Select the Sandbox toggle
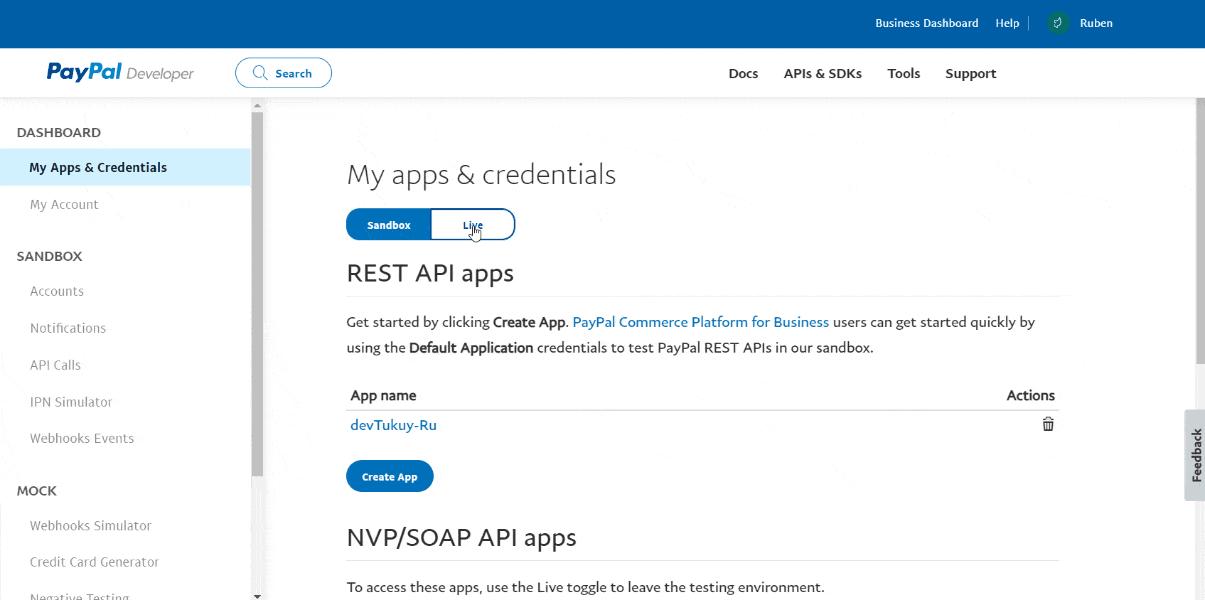This screenshot has height=600, width=1205. tap(388, 224)
